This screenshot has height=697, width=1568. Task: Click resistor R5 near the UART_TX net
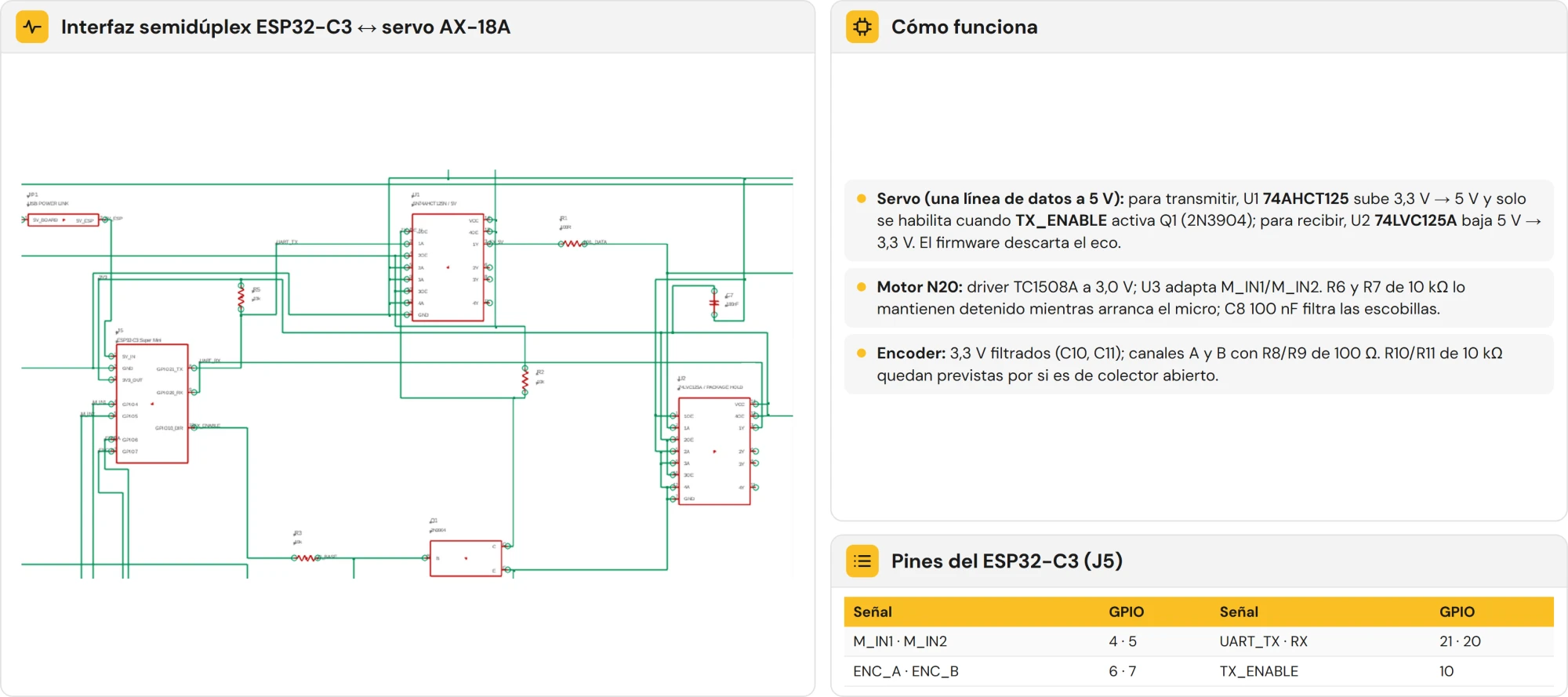(241, 297)
